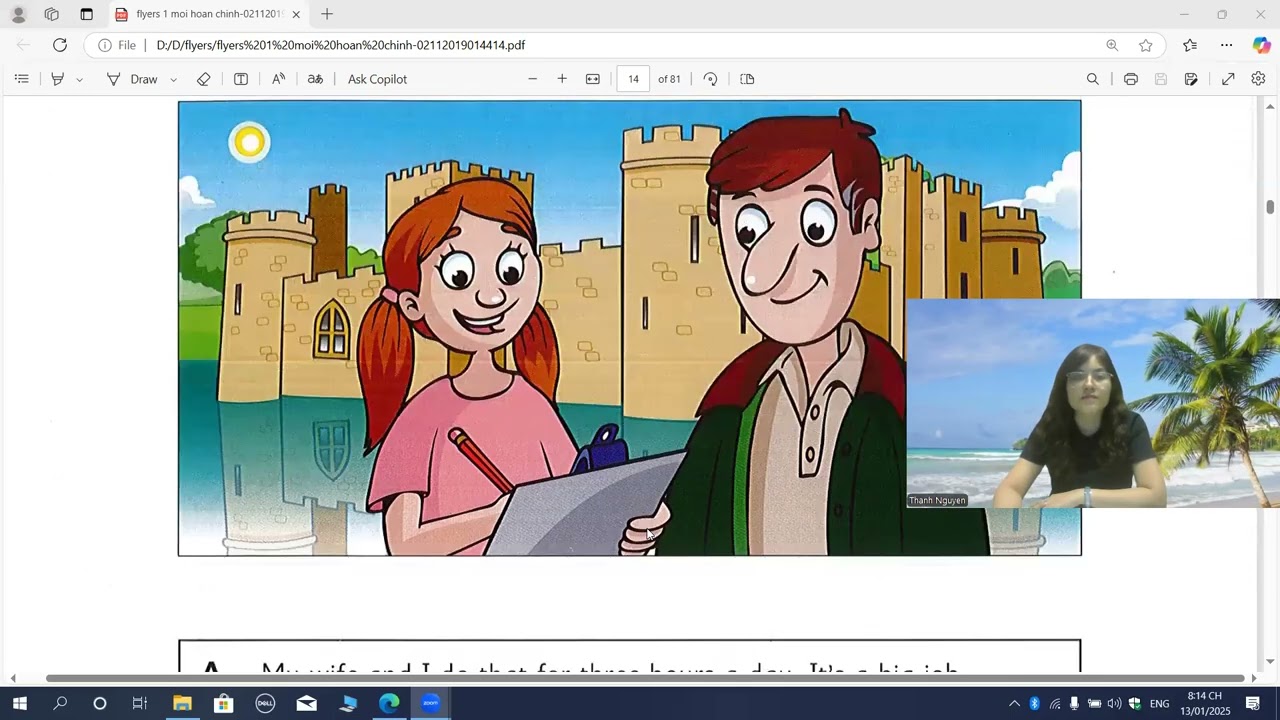Add this page to favorites

1146,45
